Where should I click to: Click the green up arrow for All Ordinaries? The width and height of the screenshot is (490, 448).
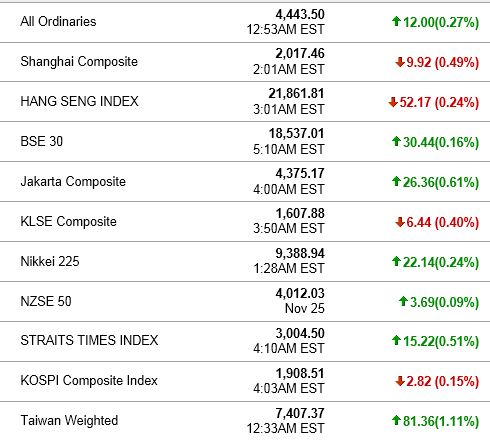point(396,21)
